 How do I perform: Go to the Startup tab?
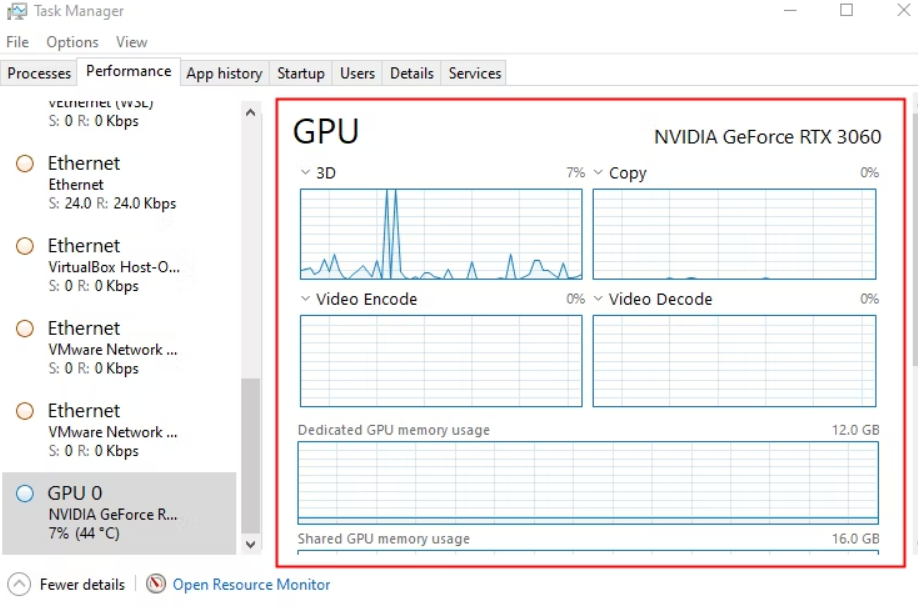[x=300, y=73]
